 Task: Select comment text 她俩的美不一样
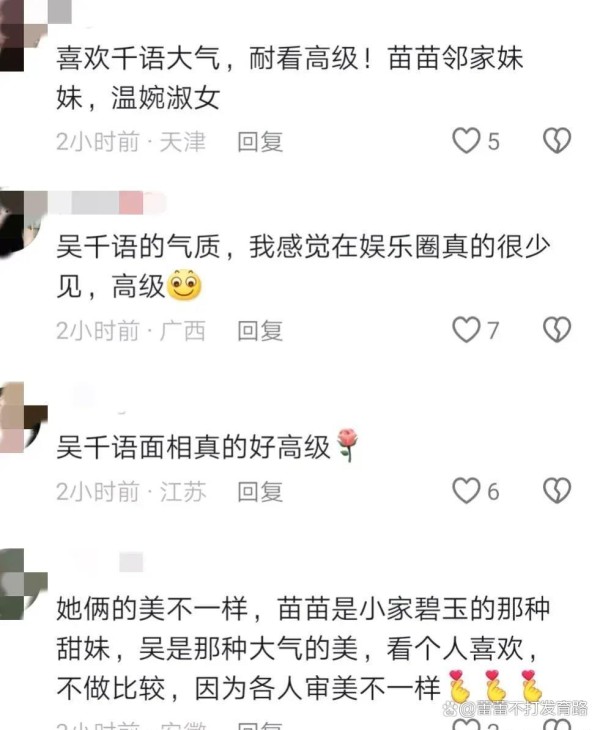(152, 609)
